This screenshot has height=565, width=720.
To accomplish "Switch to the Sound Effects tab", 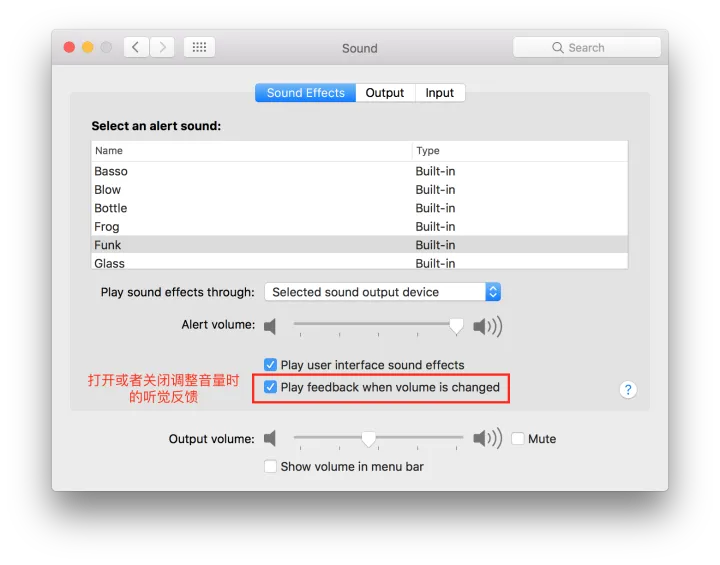I will coord(305,93).
